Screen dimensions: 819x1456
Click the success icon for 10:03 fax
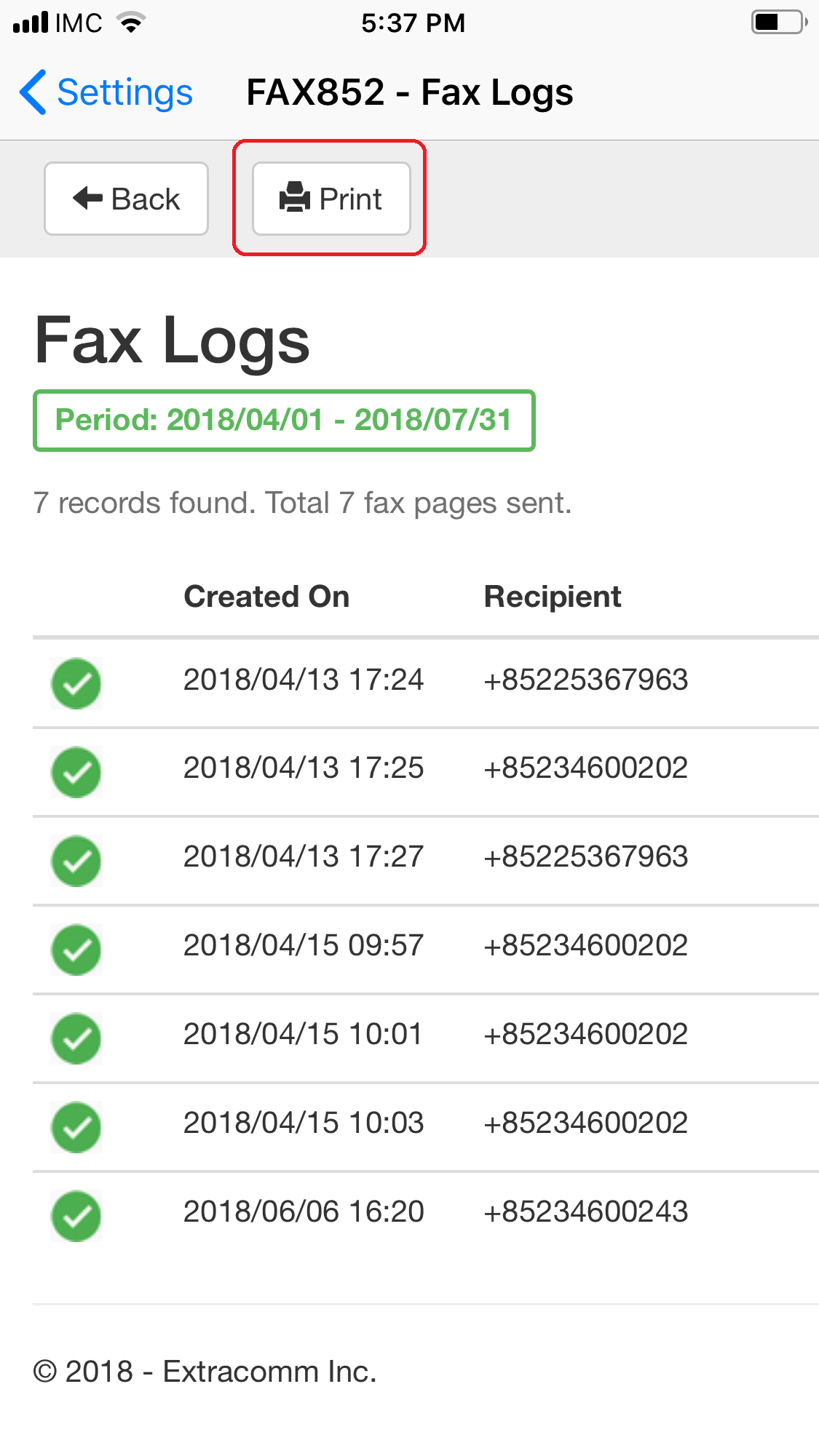point(76,1127)
